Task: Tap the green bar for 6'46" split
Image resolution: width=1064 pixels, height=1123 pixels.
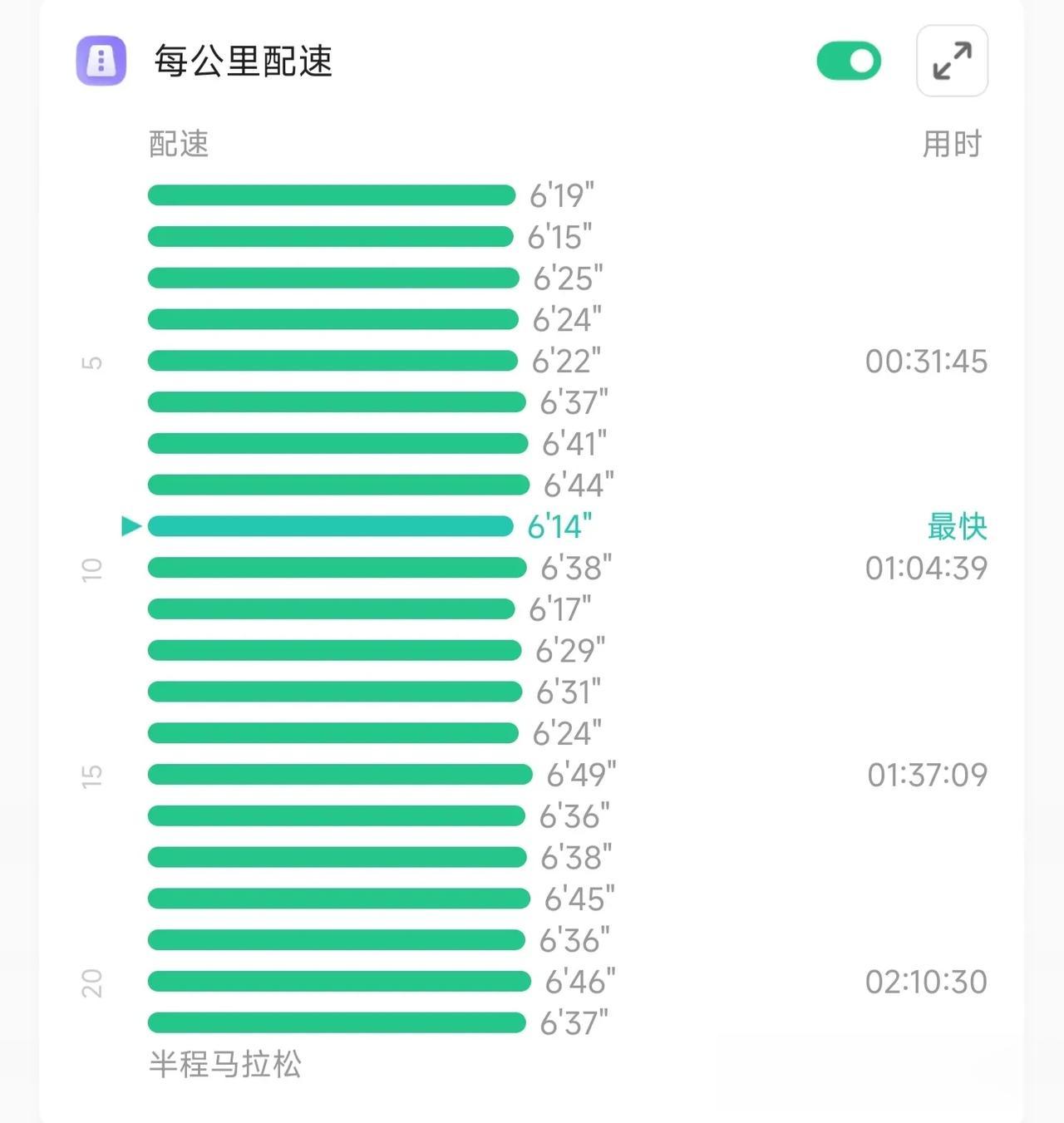Action: (339, 982)
